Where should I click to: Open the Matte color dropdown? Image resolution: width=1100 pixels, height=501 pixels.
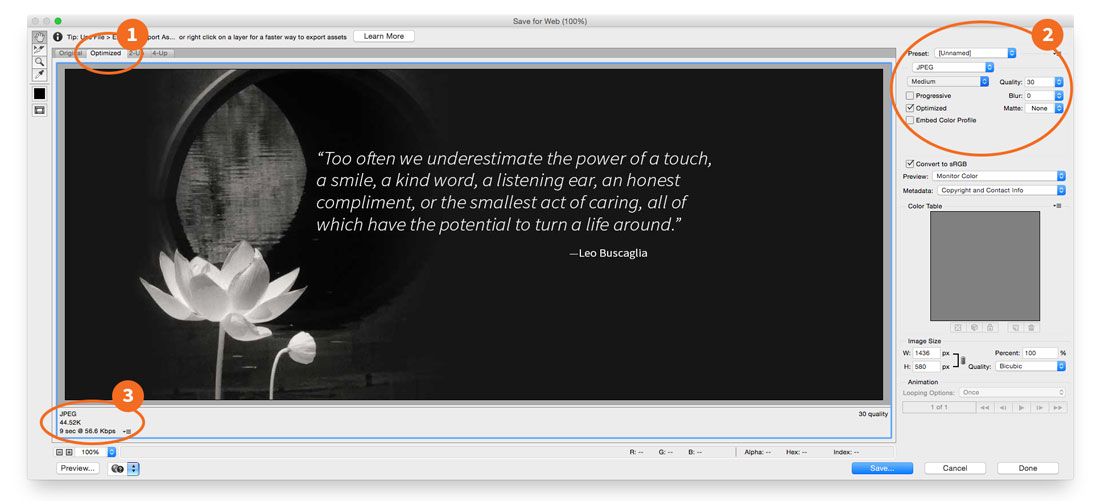[x=1045, y=109]
